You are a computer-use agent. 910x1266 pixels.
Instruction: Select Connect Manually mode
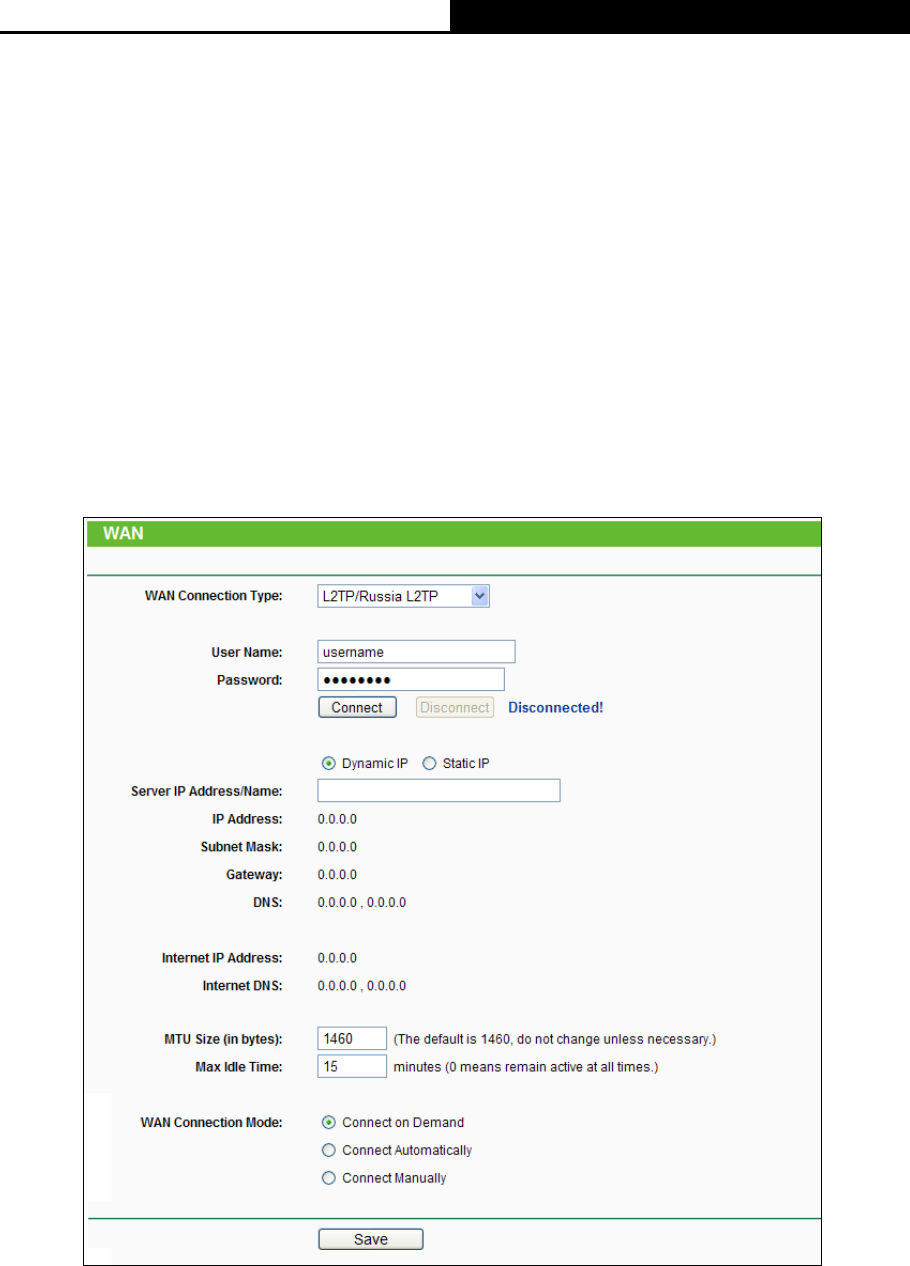pyautogui.click(x=328, y=1179)
